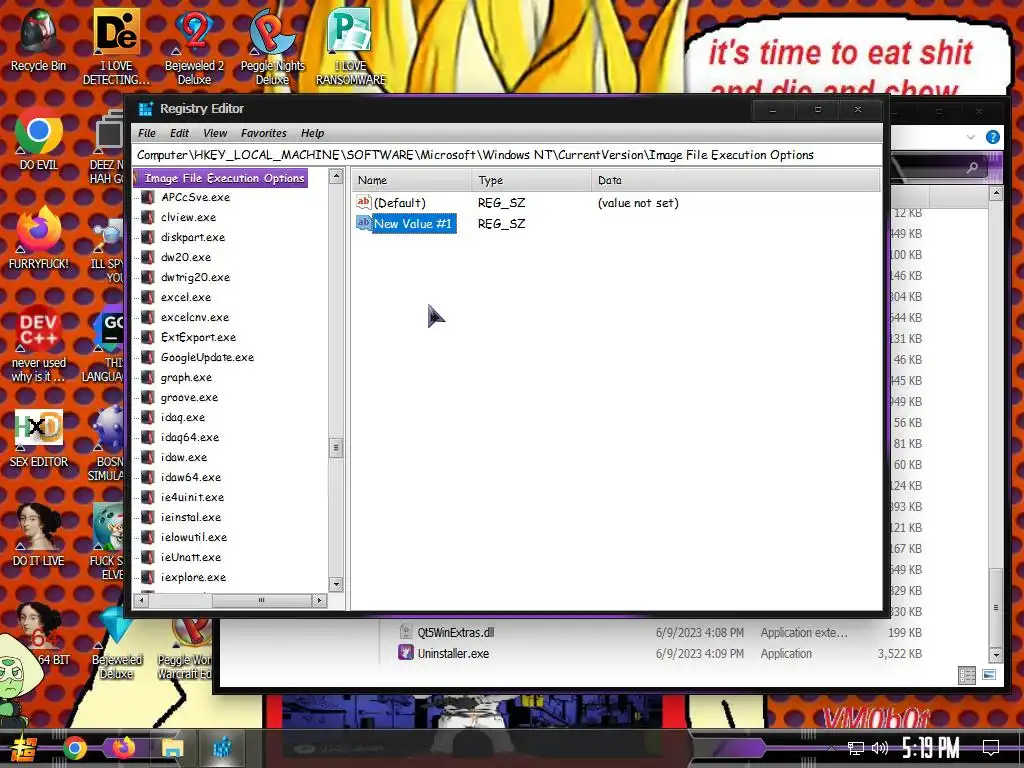
Task: Click the tree pane scroll down arrow
Action: pyautogui.click(x=336, y=584)
